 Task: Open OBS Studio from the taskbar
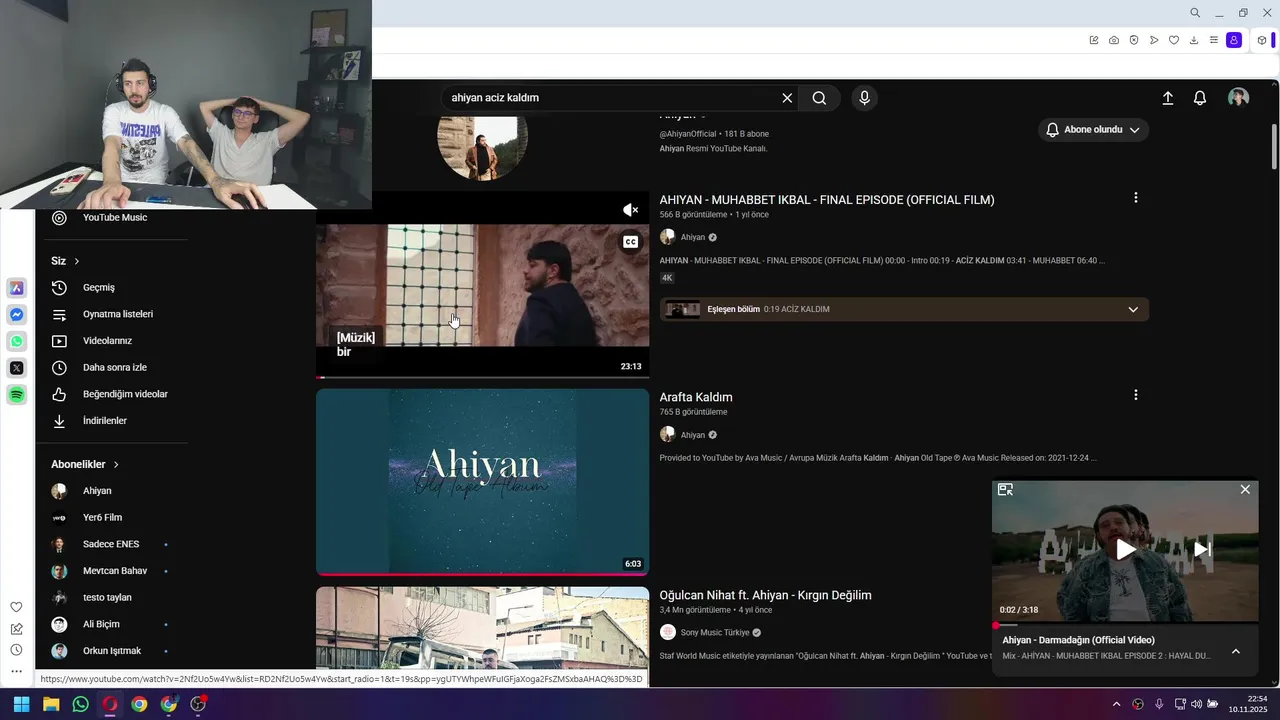(x=198, y=704)
